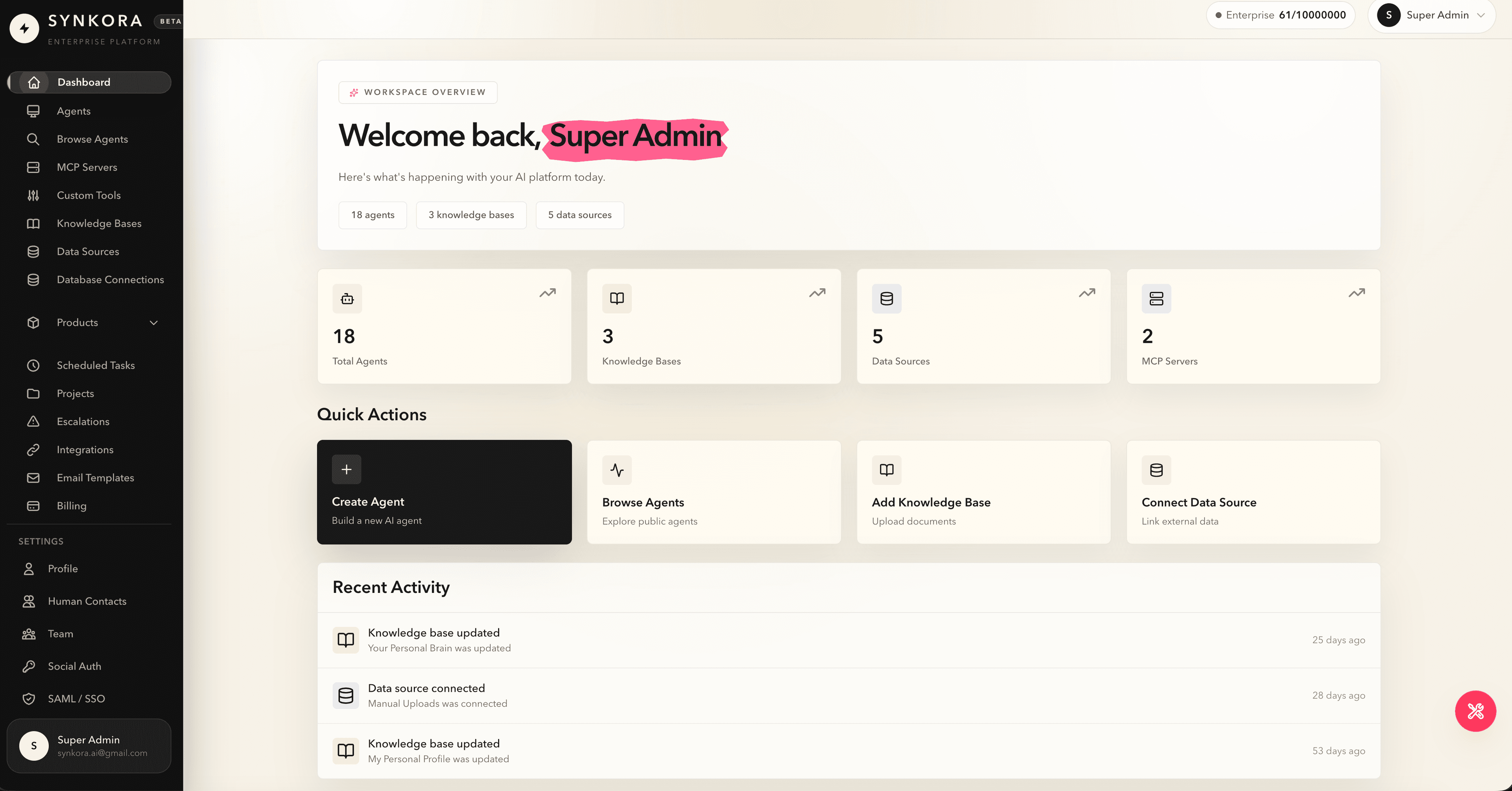Open the Super Admin account dropdown
Screen dimensions: 1512x791
1431,15
